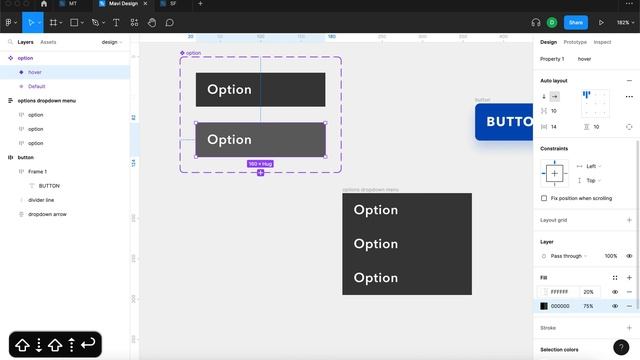
Task: Search layers with the magnifier icon
Action: click(x=11, y=42)
